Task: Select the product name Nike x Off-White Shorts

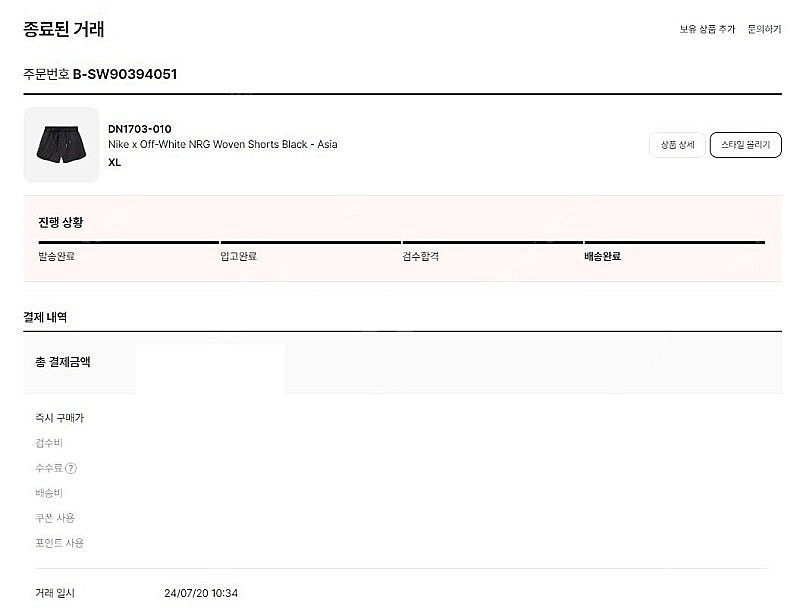Action: [222, 144]
